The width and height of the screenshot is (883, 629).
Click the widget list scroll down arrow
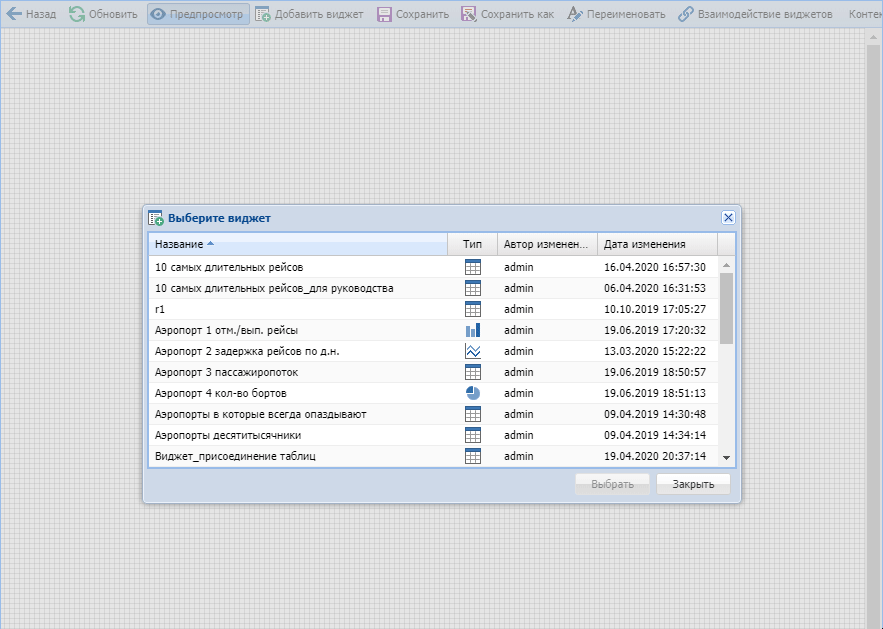tap(726, 458)
